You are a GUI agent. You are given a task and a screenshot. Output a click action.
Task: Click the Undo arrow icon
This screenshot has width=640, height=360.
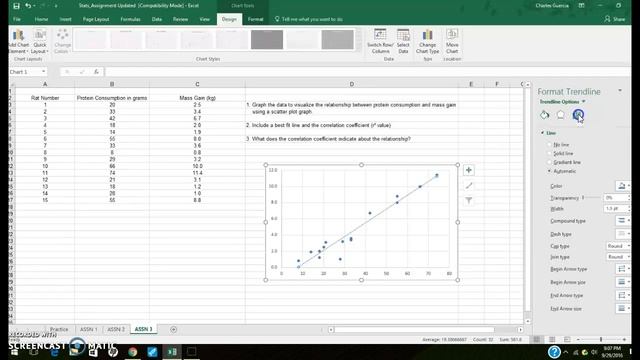tap(27, 6)
